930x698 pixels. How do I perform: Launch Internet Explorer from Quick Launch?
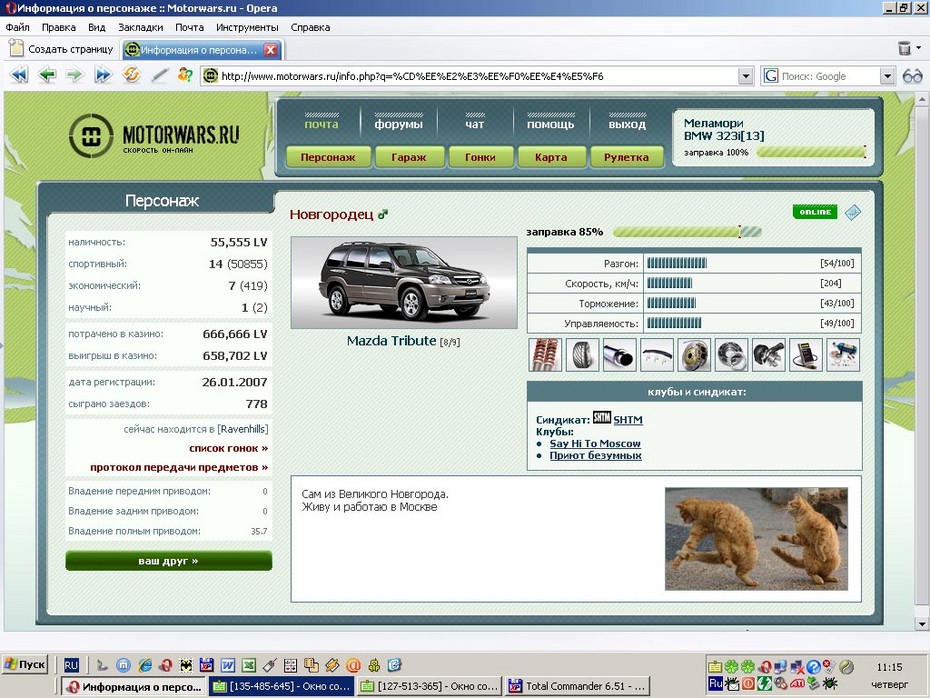[144, 665]
